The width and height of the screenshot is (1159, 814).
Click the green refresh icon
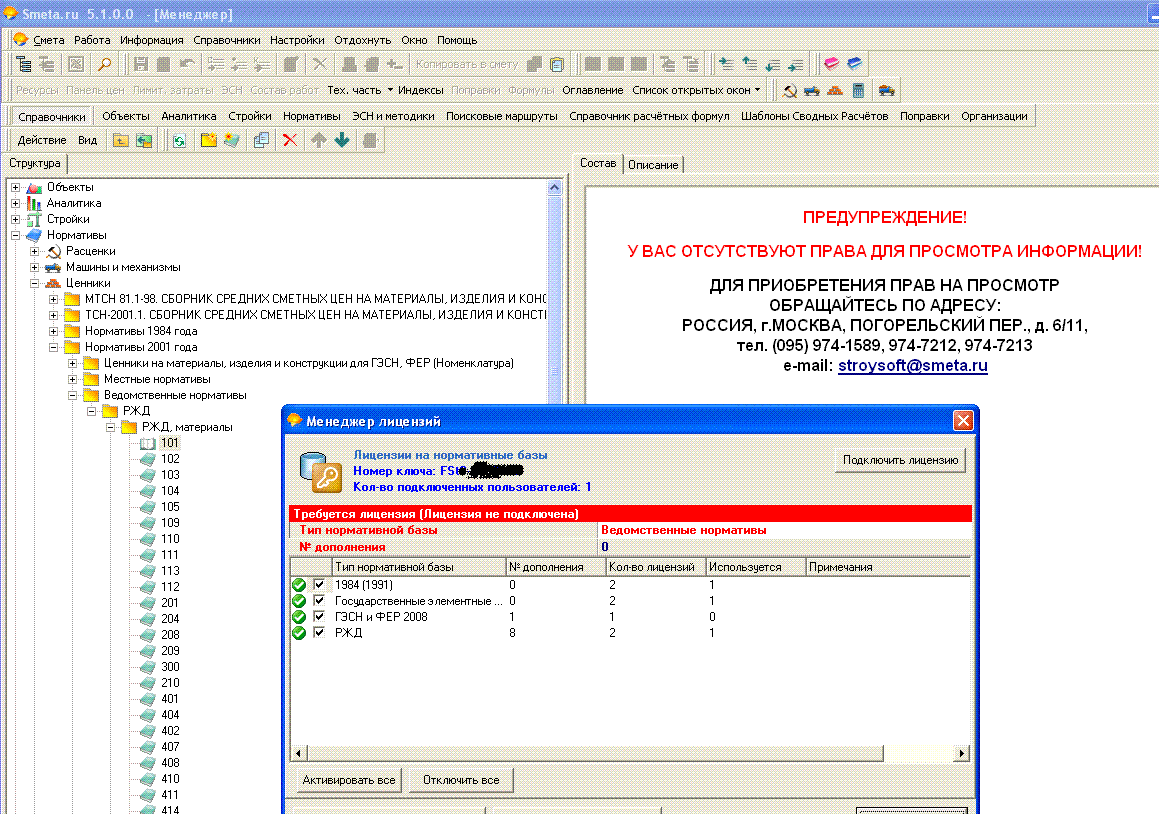(x=179, y=140)
